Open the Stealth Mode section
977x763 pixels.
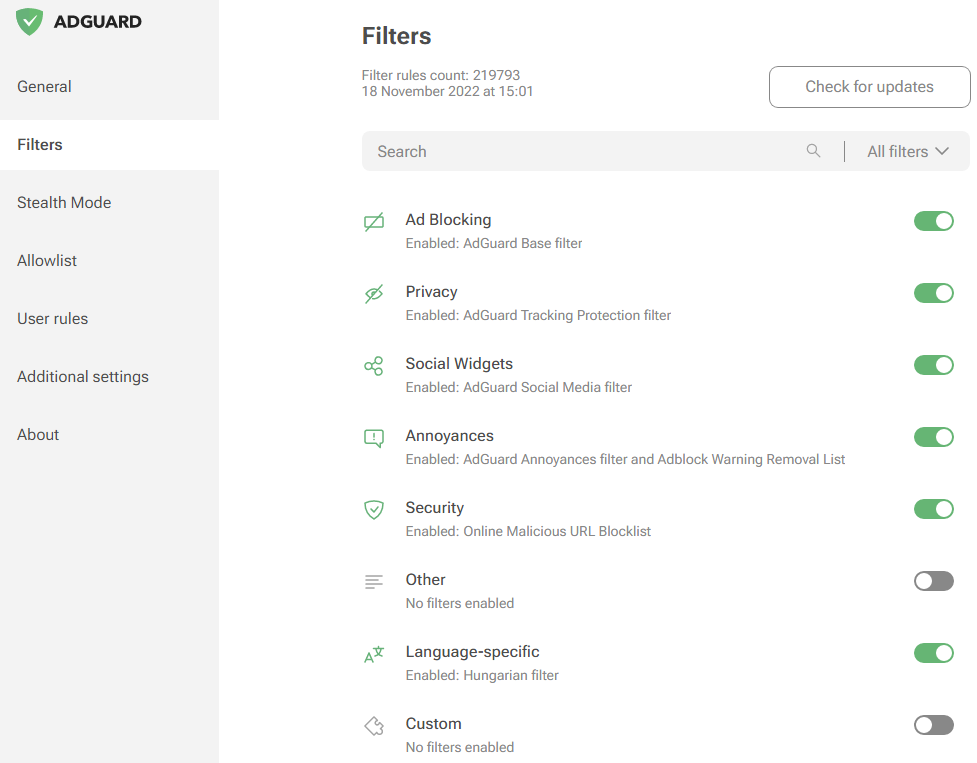click(64, 203)
